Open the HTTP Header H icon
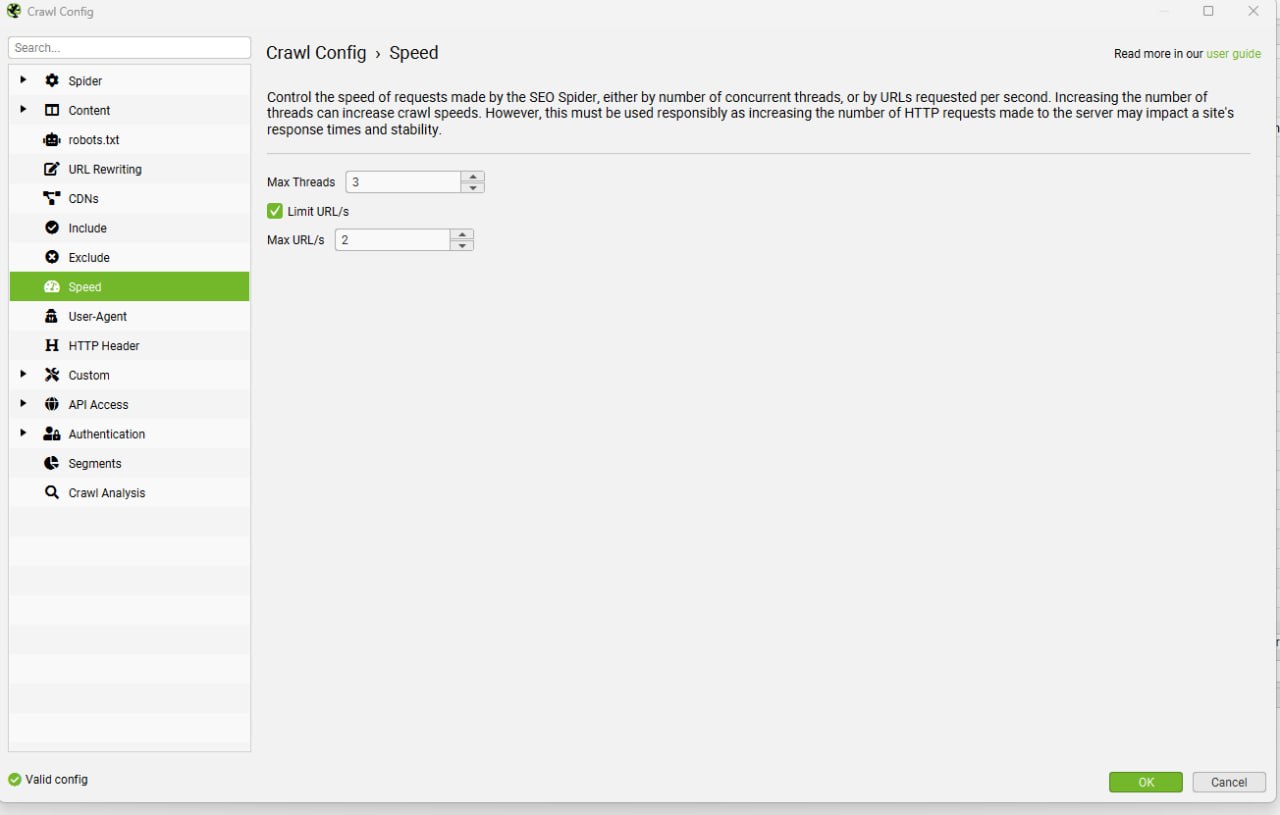Screen dimensions: 1280x815 [x=52, y=345]
